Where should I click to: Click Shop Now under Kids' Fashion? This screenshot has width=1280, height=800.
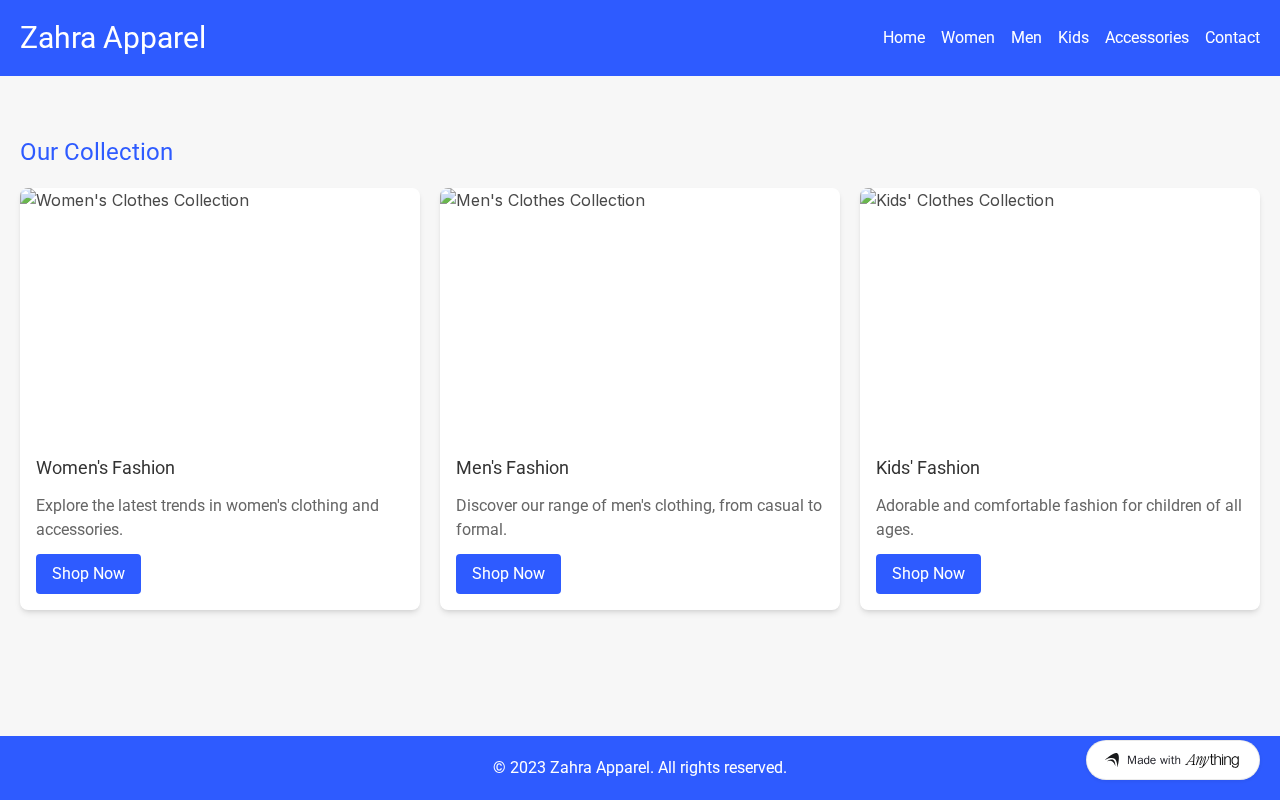coord(928,574)
